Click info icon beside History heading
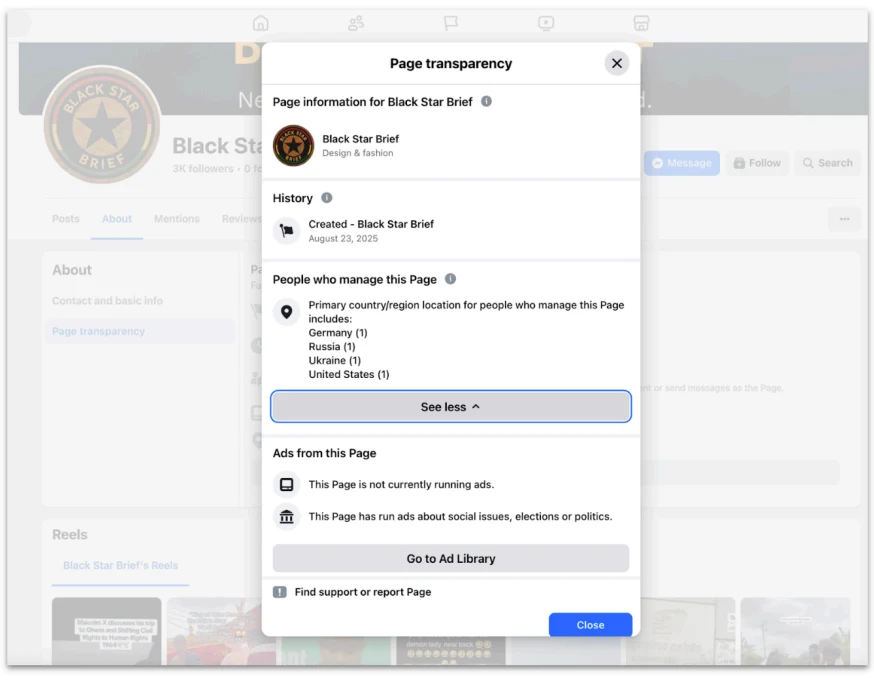 [327, 198]
